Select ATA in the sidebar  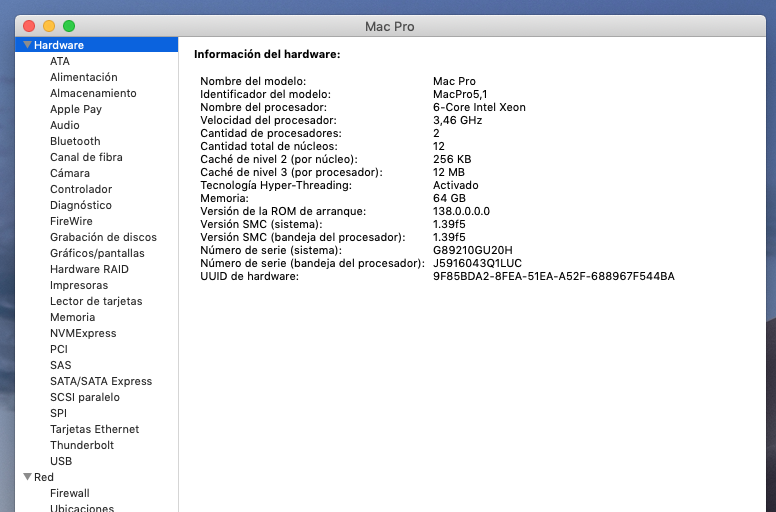60,61
